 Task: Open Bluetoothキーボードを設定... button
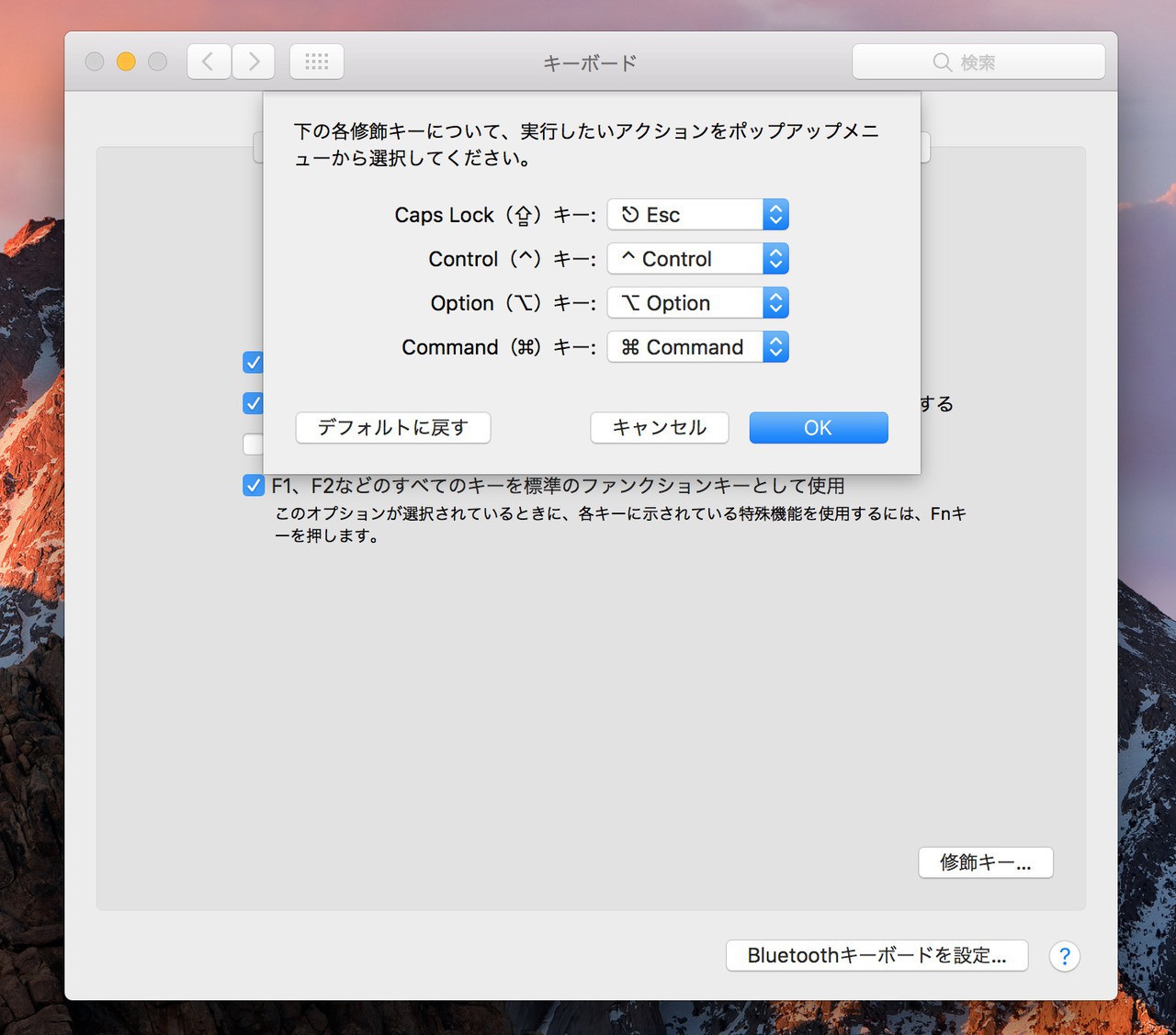(876, 956)
